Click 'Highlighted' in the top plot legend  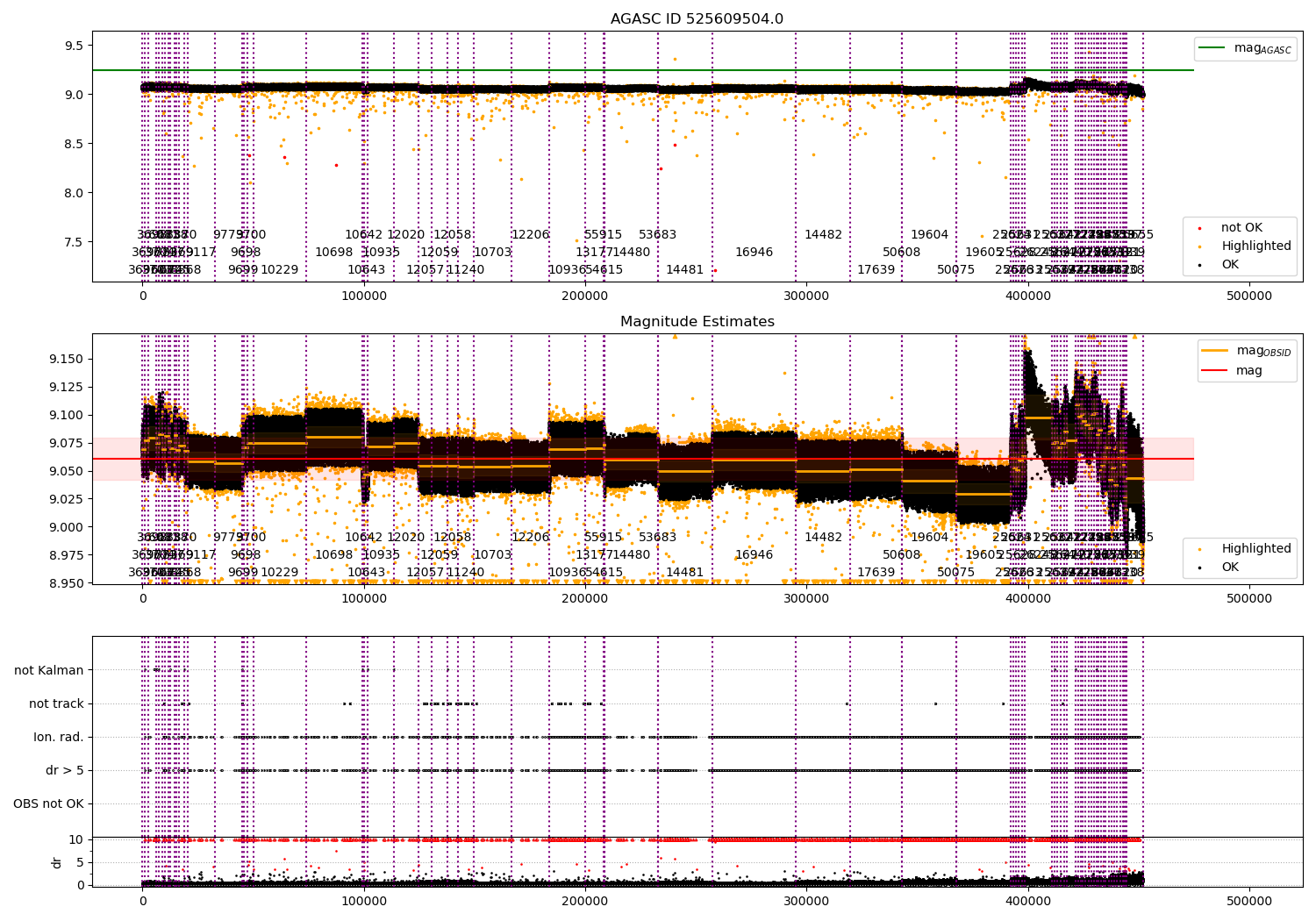1256,246
